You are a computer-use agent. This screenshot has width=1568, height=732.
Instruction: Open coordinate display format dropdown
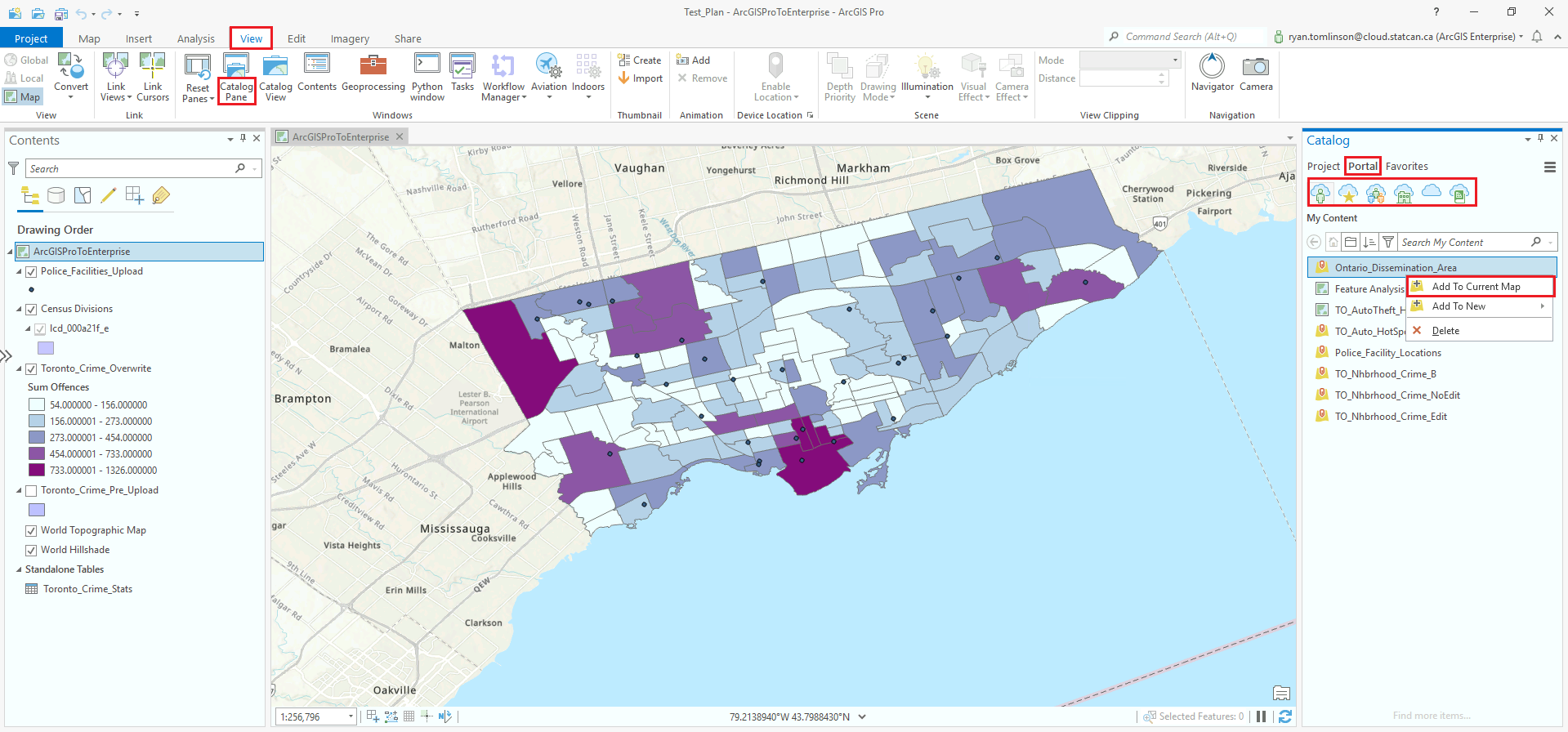click(862, 717)
